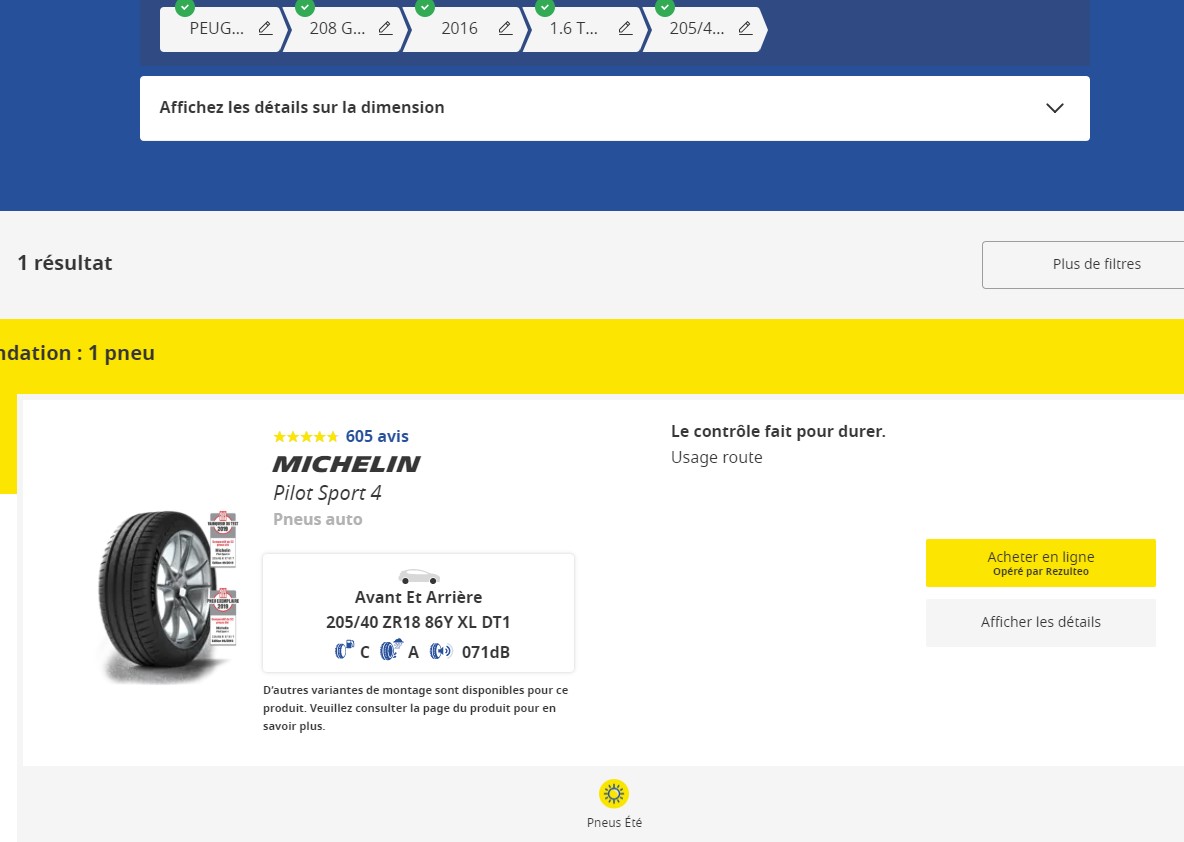
Task: Click the wet grip rating icon
Action: pos(392,651)
